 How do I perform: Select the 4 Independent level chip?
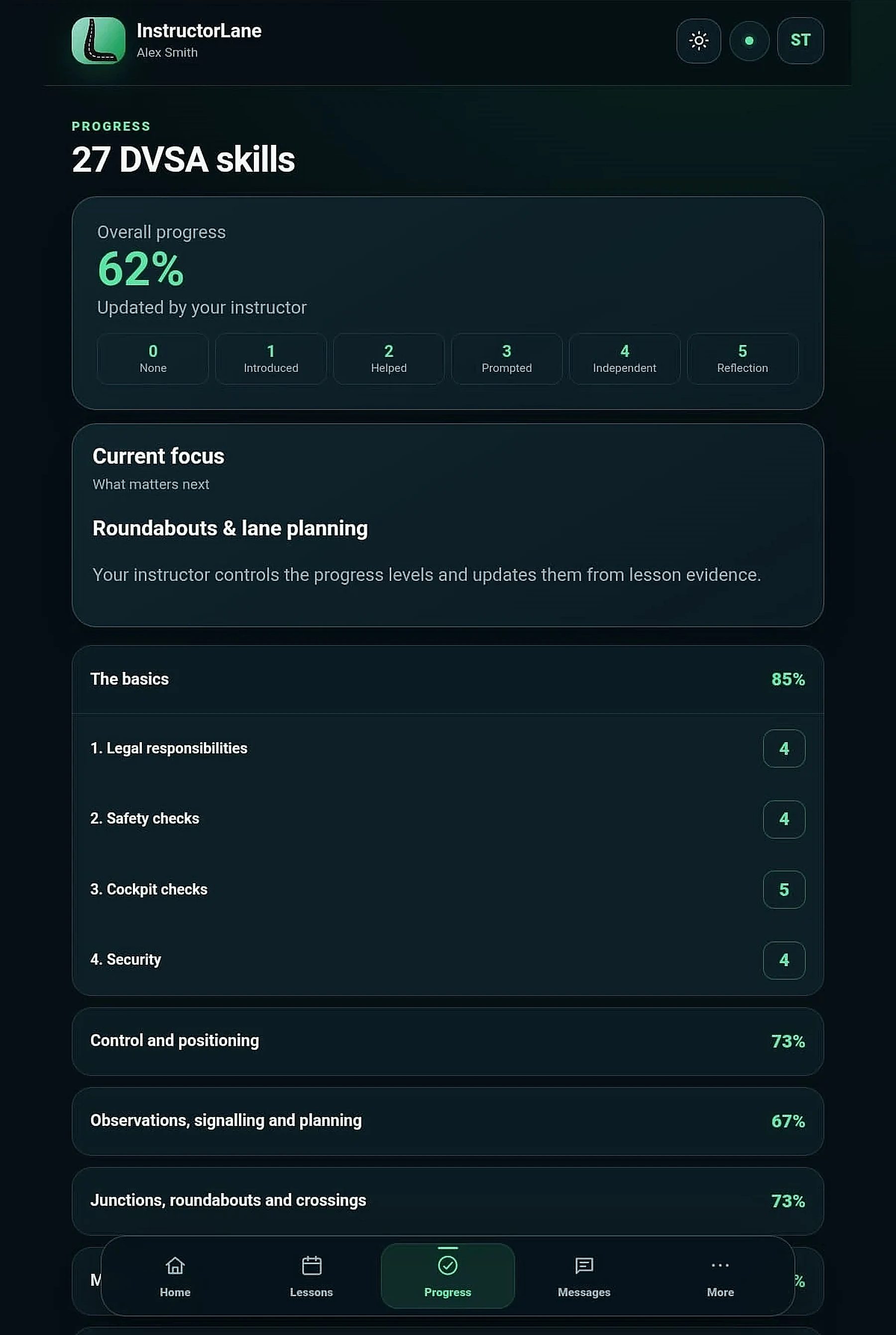(625, 359)
